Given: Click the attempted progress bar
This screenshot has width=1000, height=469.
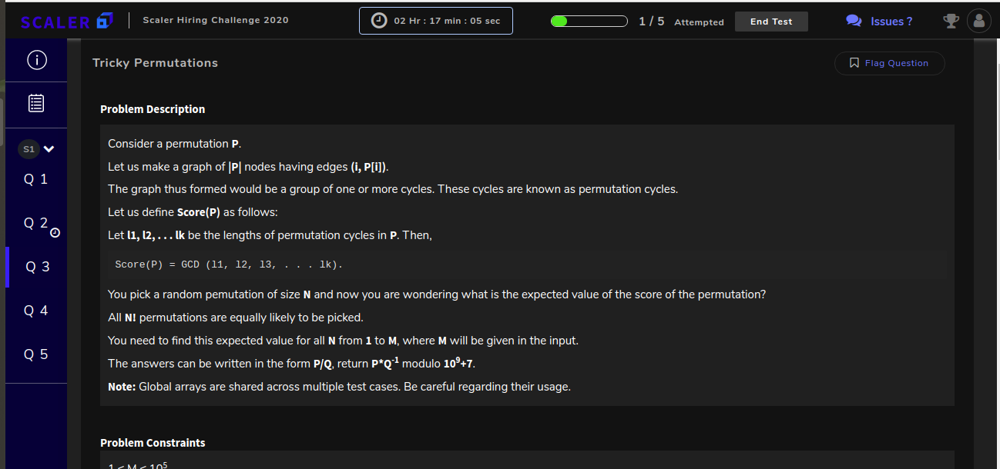Looking at the screenshot, I should point(589,21).
